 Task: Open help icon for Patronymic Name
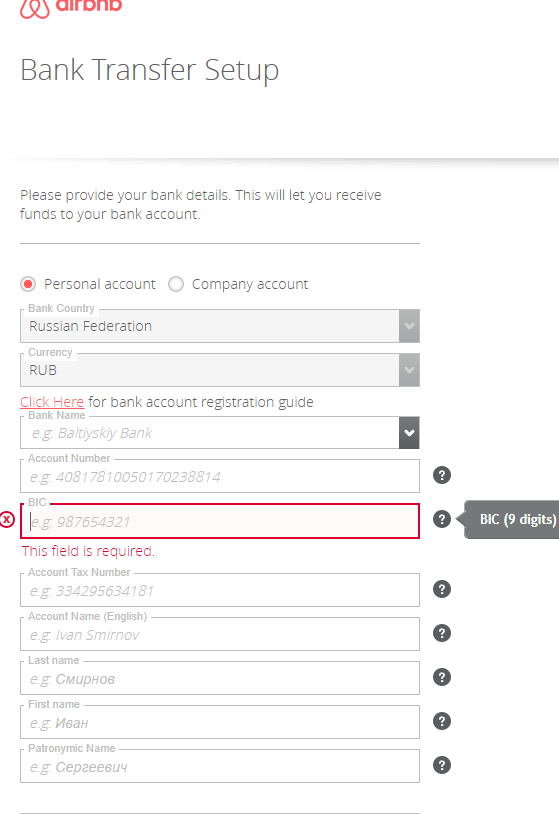point(442,765)
